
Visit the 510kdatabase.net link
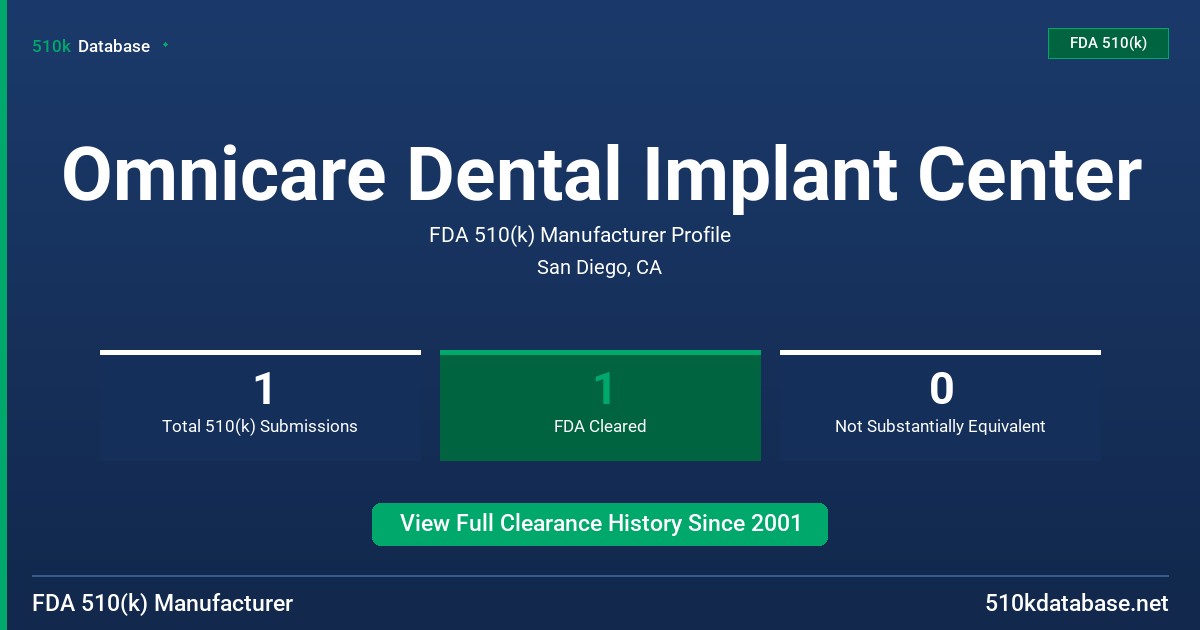click(1076, 604)
